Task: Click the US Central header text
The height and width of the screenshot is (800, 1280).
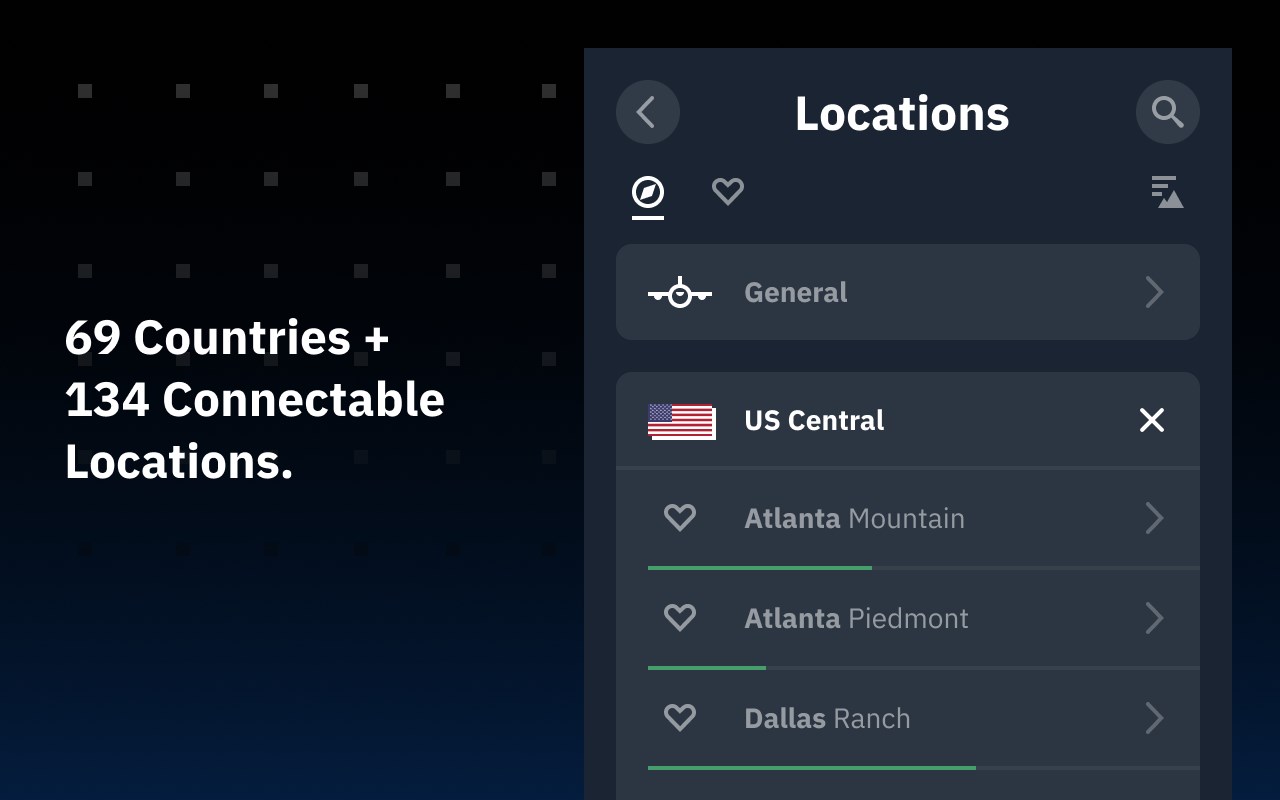Action: (814, 420)
